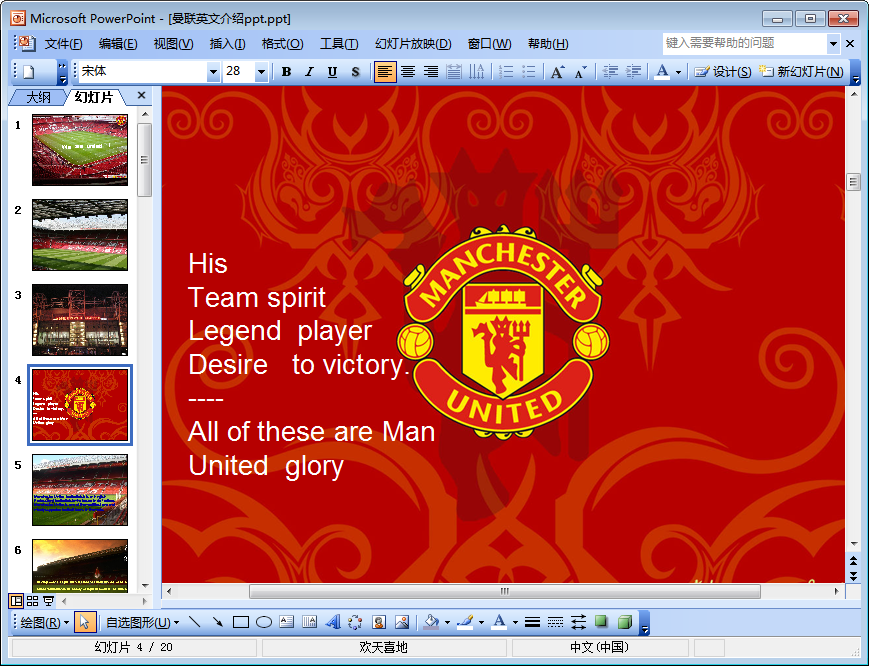Choose line style icon

(x=533, y=622)
